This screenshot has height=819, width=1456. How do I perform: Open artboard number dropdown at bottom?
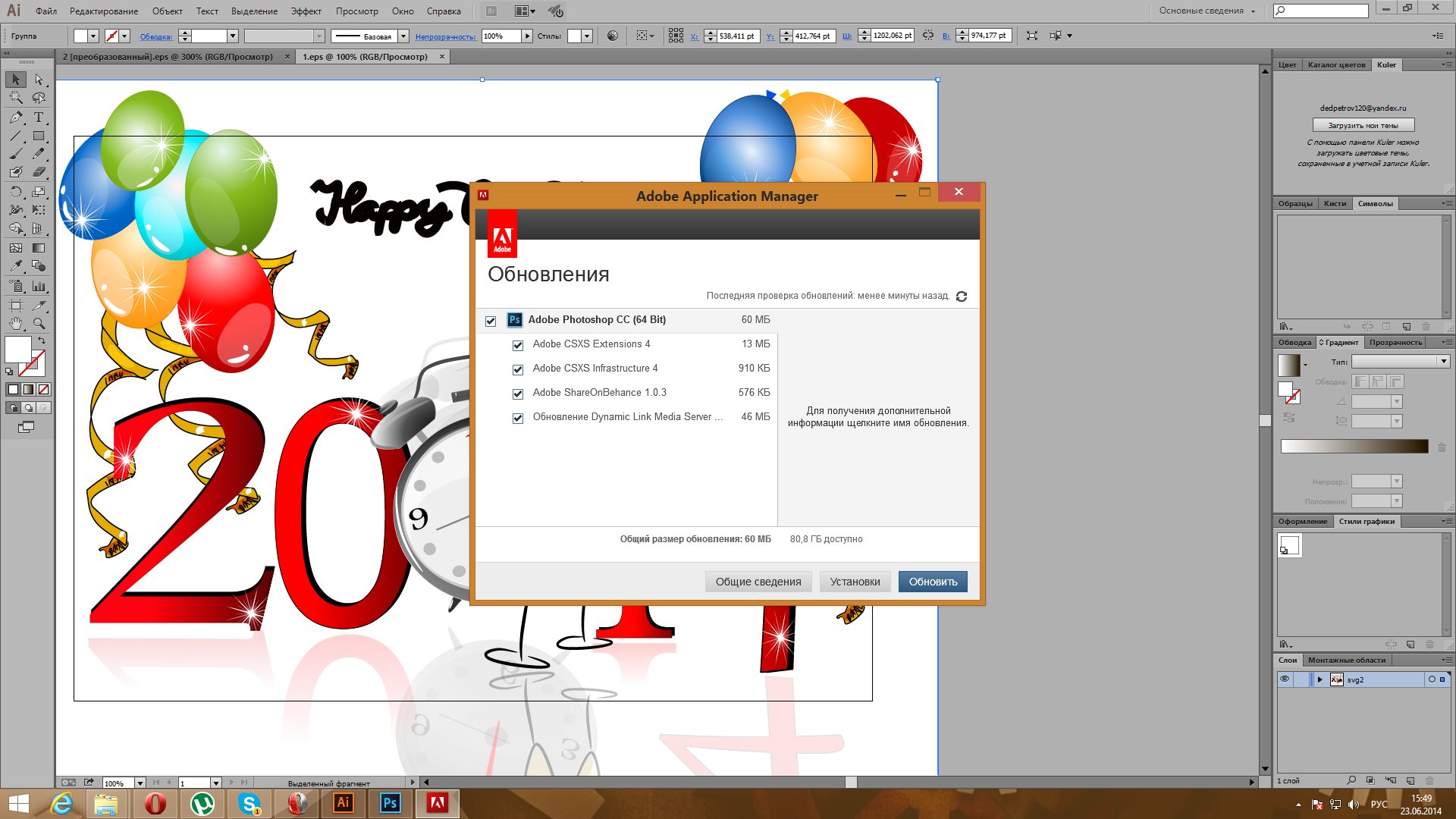[215, 783]
